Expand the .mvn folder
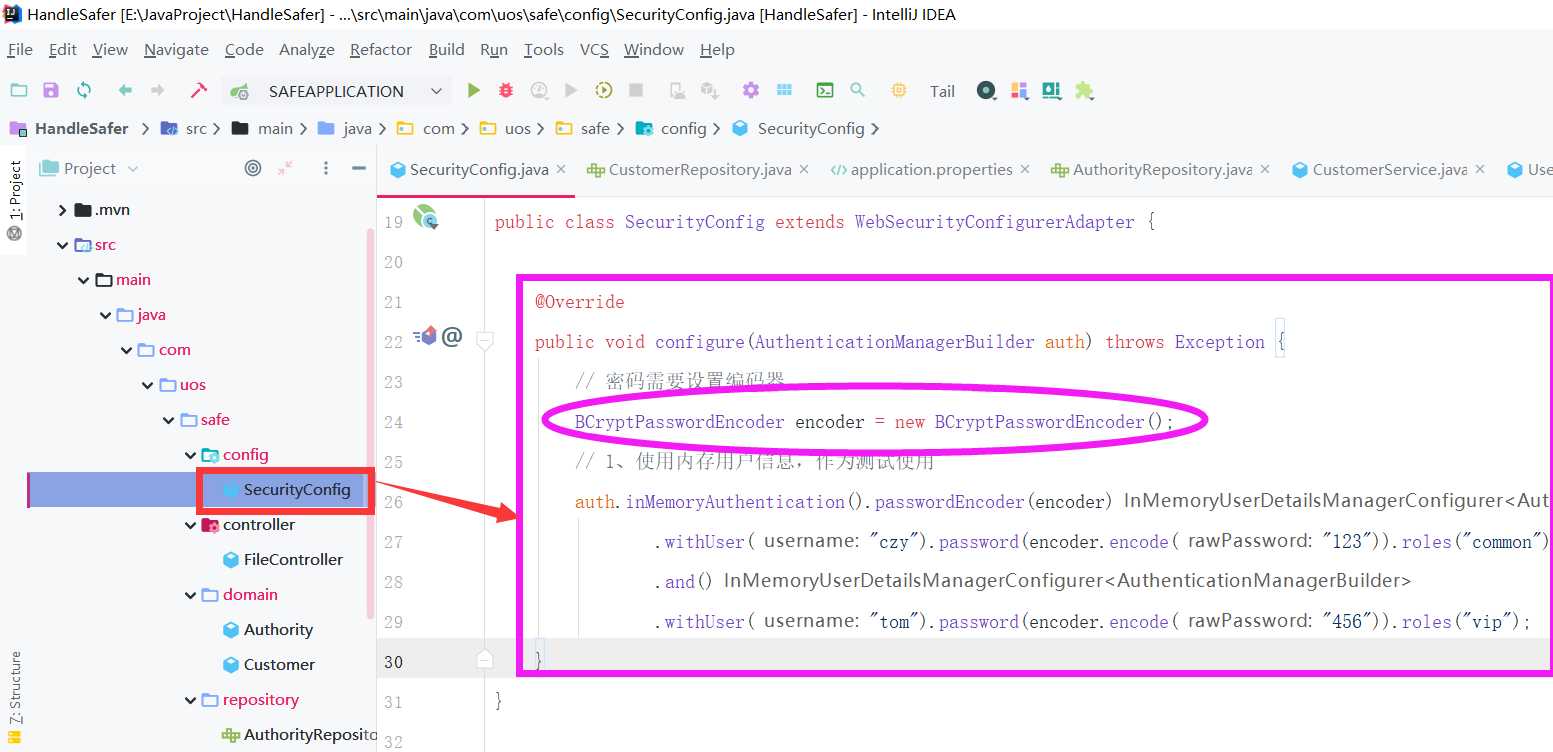 [63, 210]
